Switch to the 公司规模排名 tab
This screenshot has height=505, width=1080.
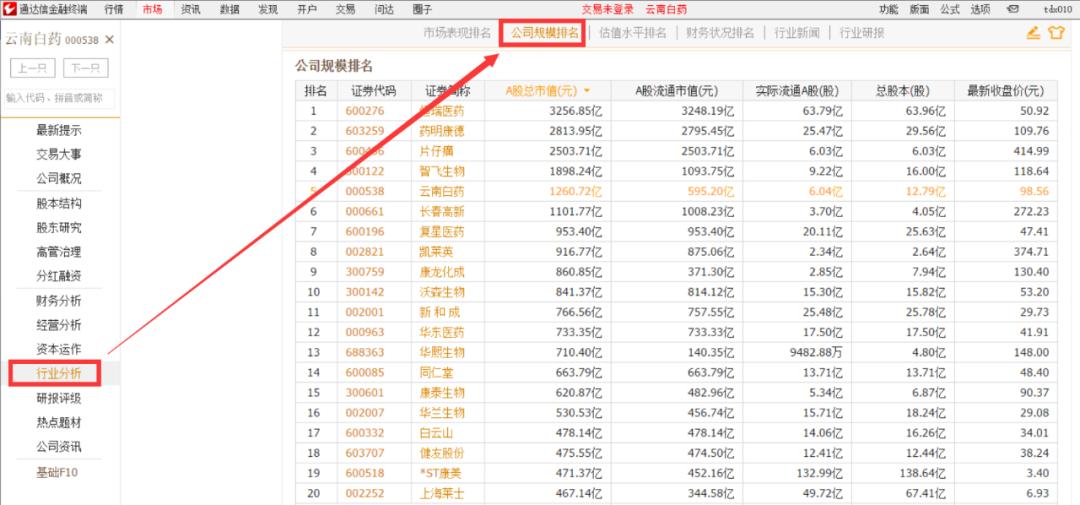coord(544,33)
